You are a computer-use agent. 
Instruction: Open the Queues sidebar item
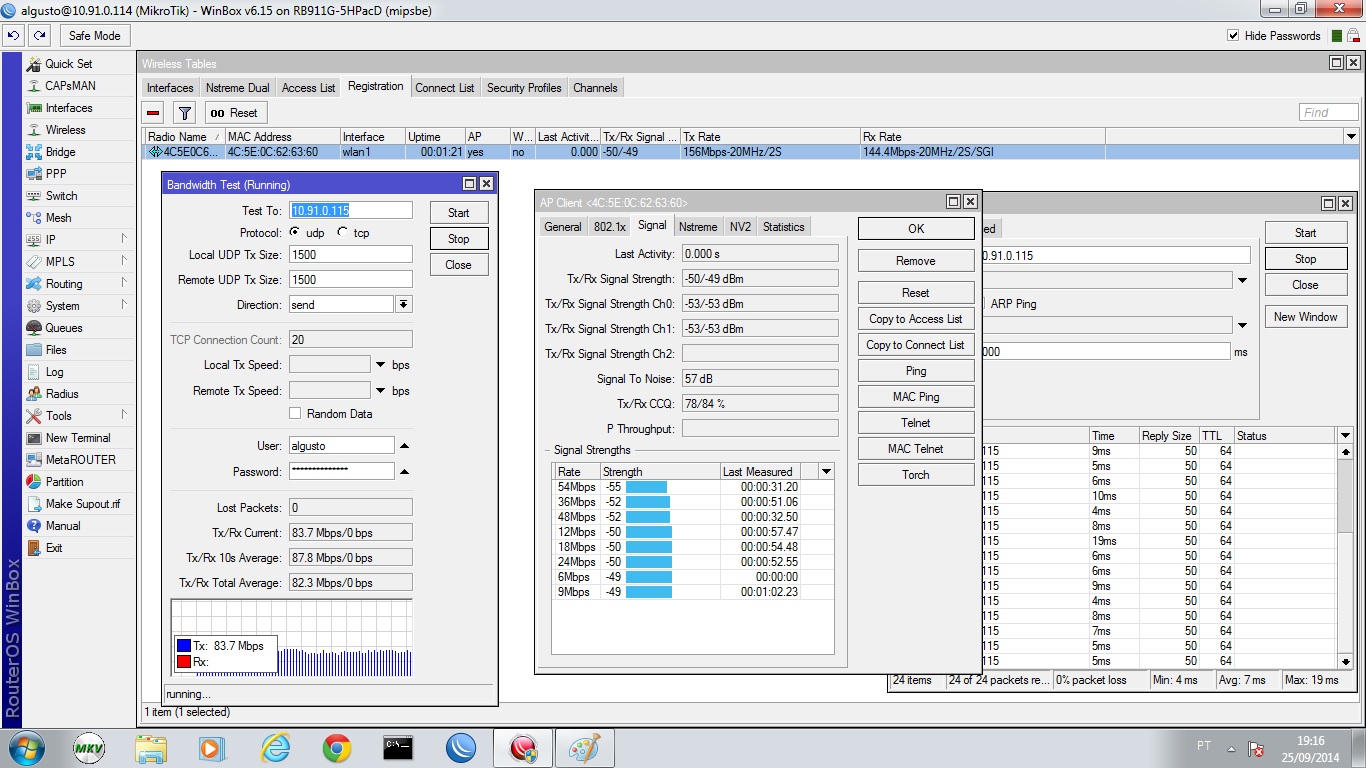click(x=63, y=328)
